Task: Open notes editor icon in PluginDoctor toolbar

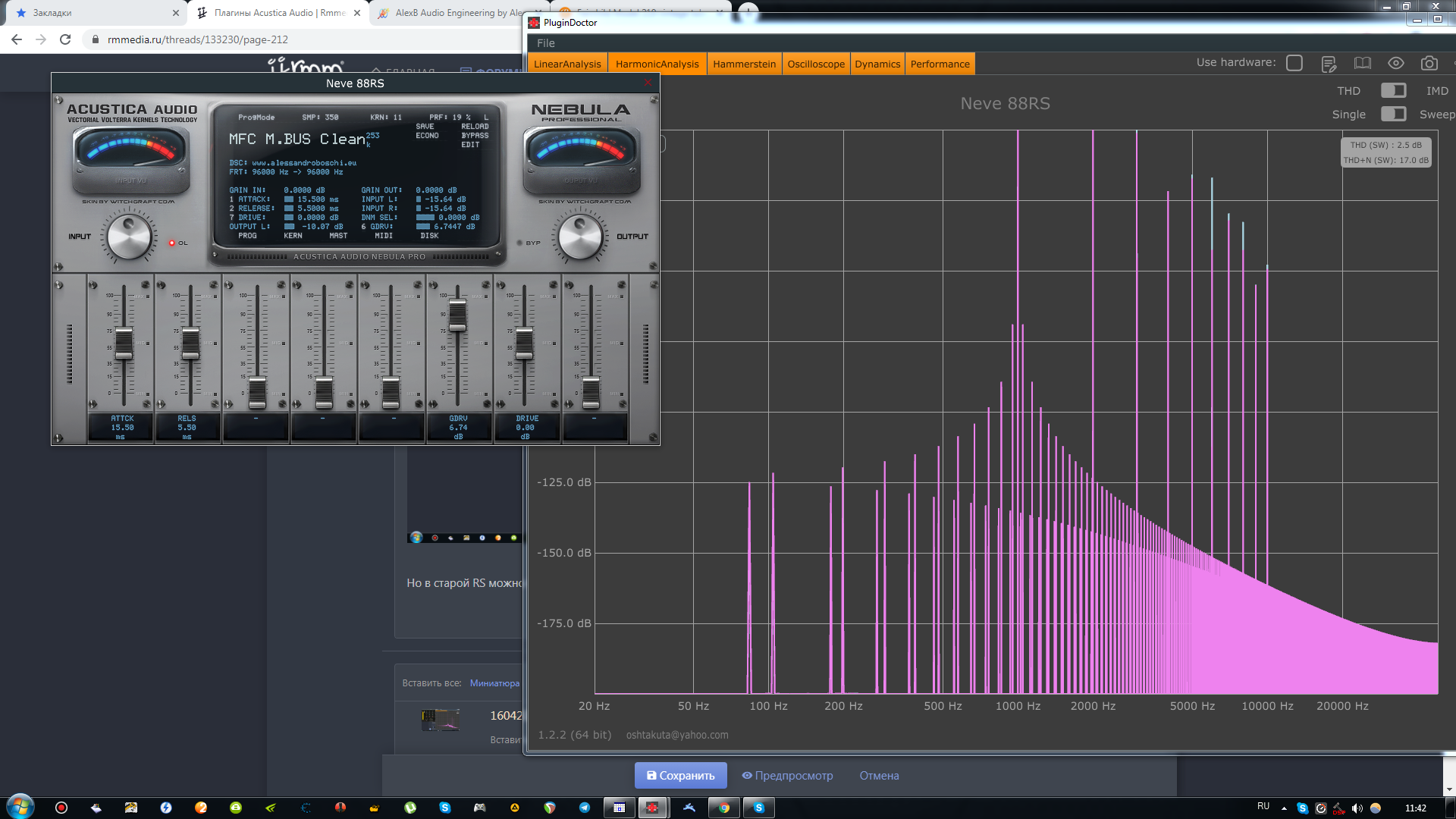Action: [x=1329, y=64]
